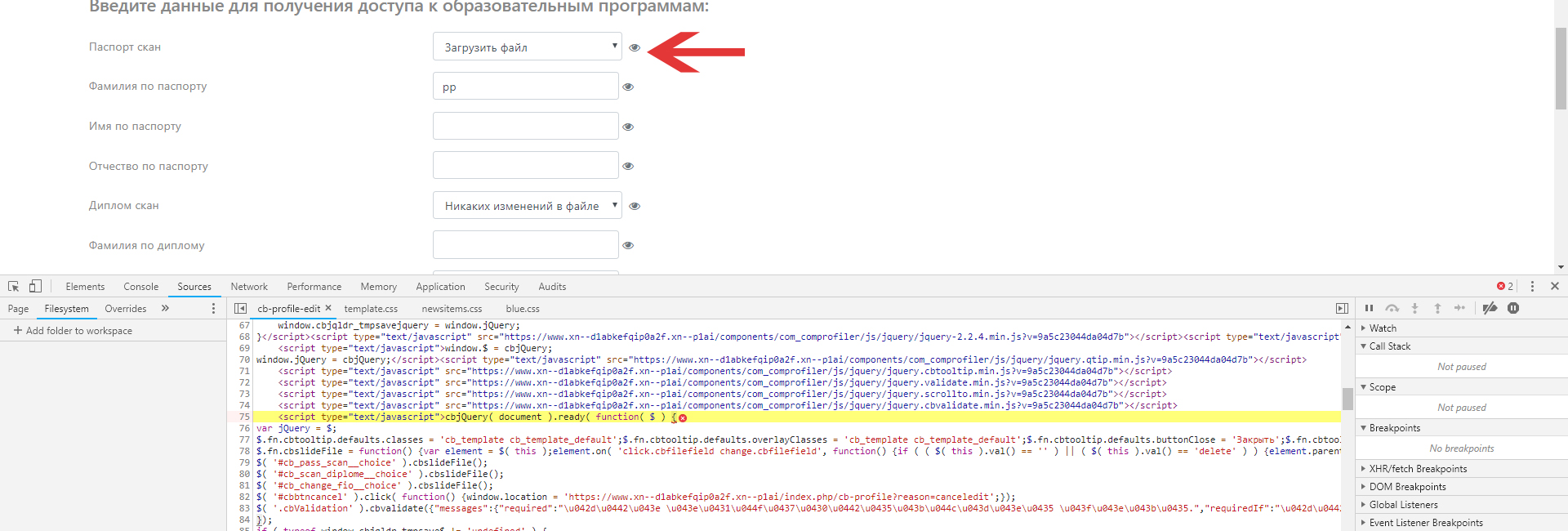Click the error marker on line 75
Screen dimensions: 1568x531
point(683,417)
